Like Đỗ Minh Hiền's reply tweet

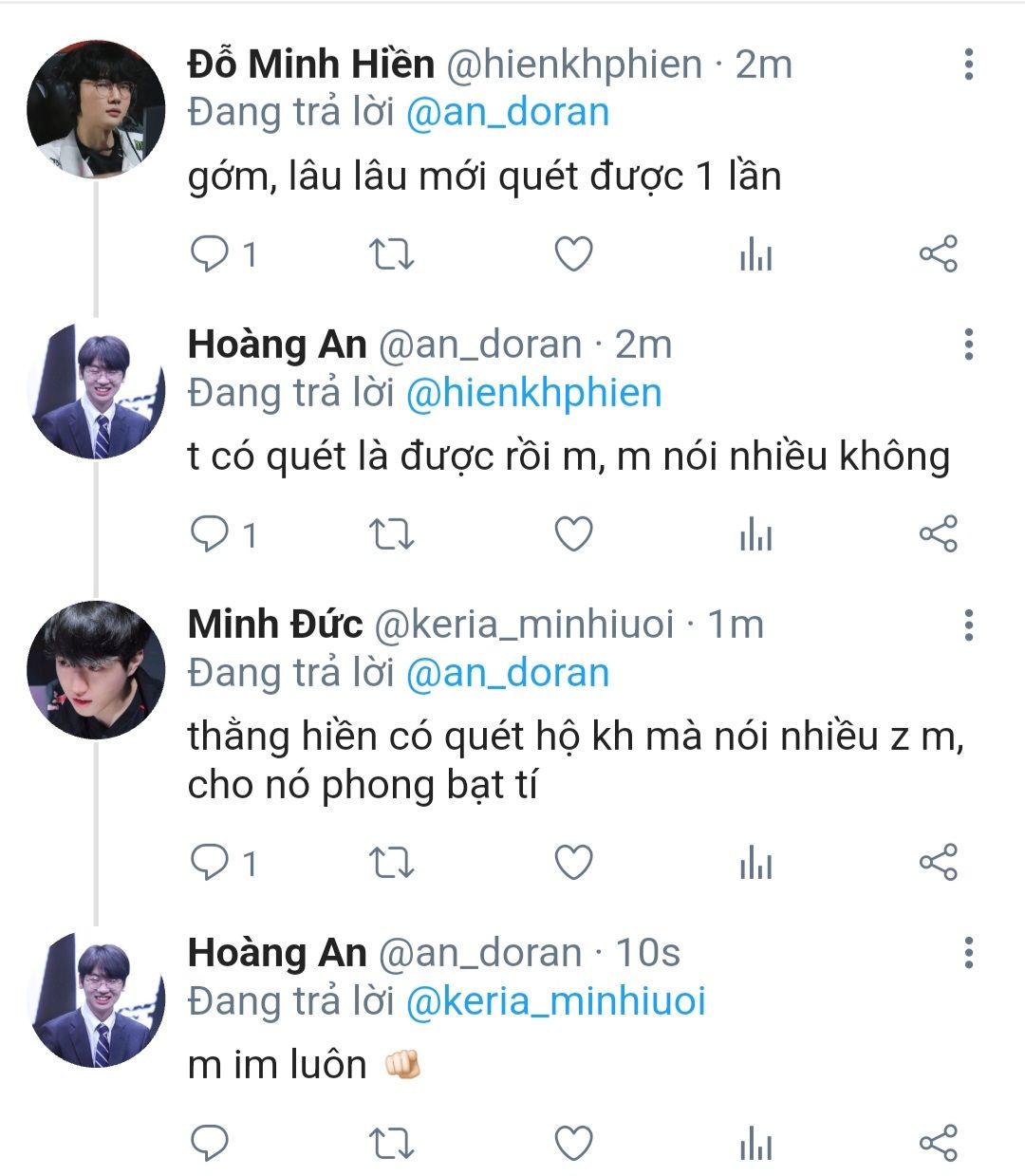click(x=573, y=254)
